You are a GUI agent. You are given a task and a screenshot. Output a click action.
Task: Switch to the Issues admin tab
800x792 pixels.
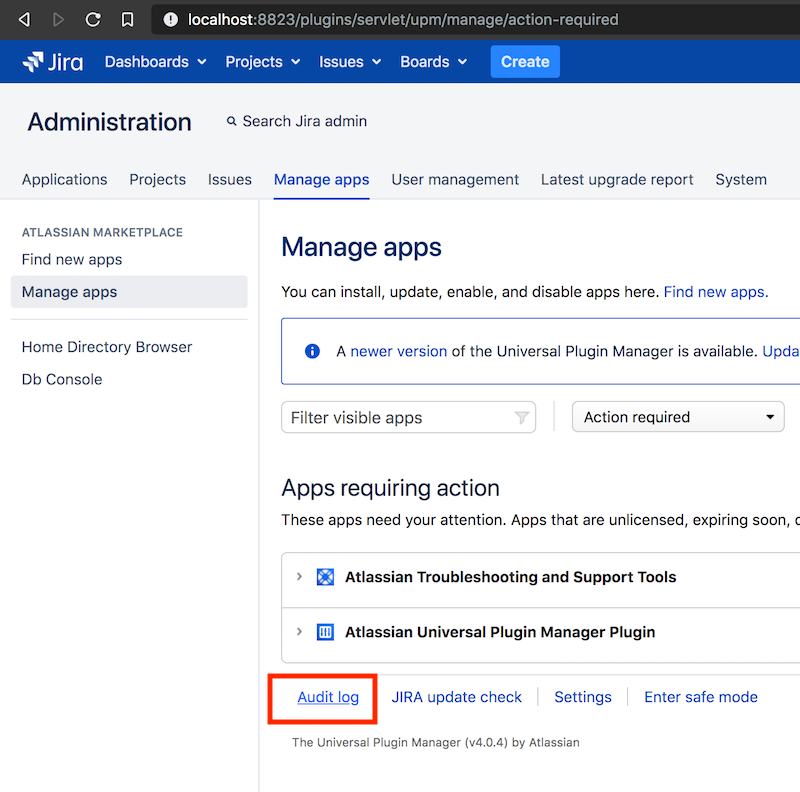[230, 180]
